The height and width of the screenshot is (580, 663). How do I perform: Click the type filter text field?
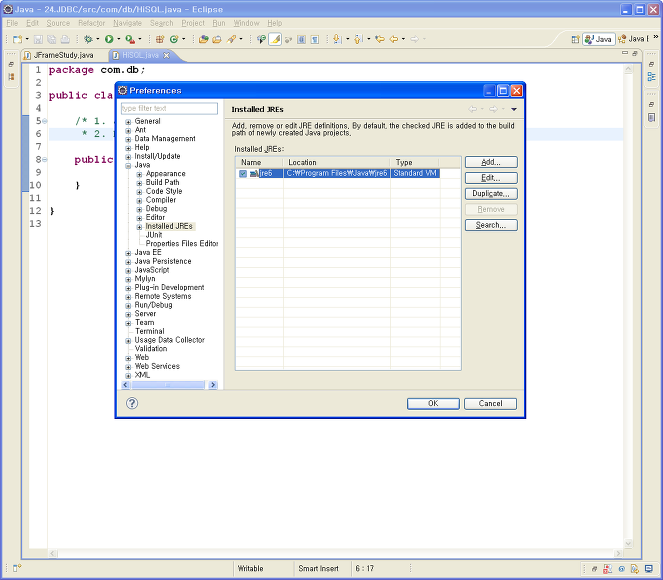point(169,108)
